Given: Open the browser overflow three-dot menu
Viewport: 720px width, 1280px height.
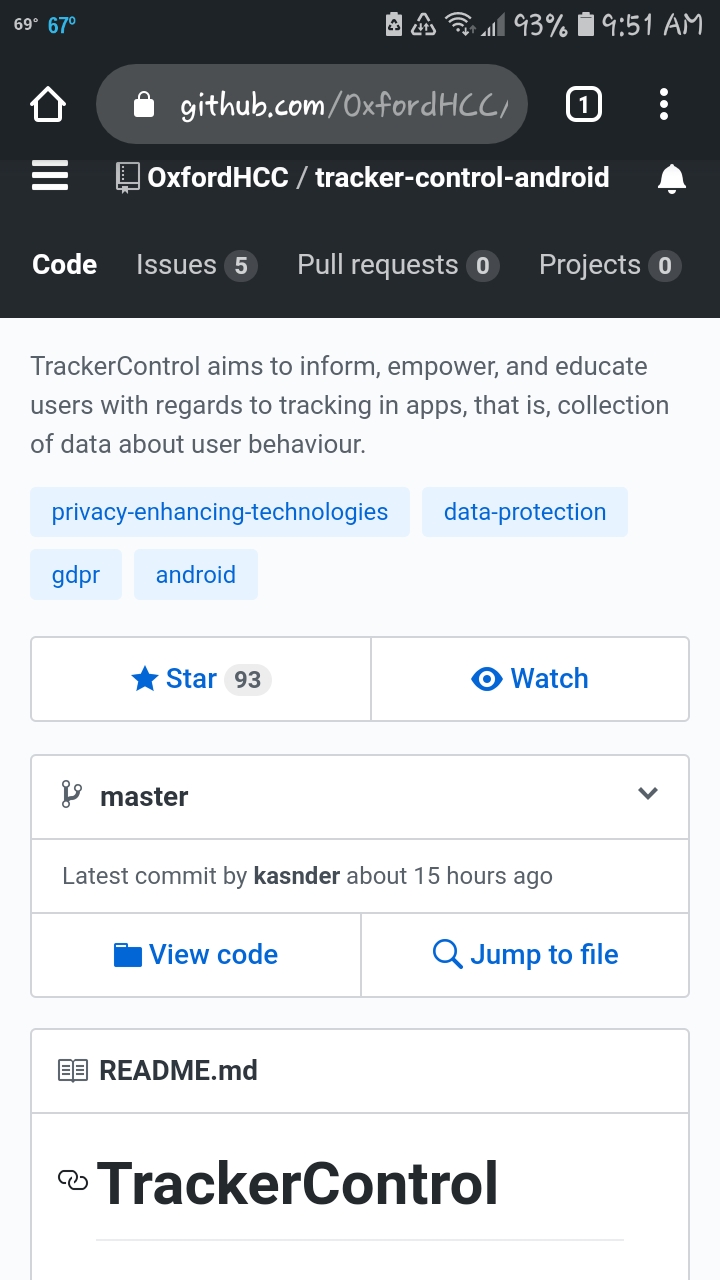Looking at the screenshot, I should click(663, 103).
